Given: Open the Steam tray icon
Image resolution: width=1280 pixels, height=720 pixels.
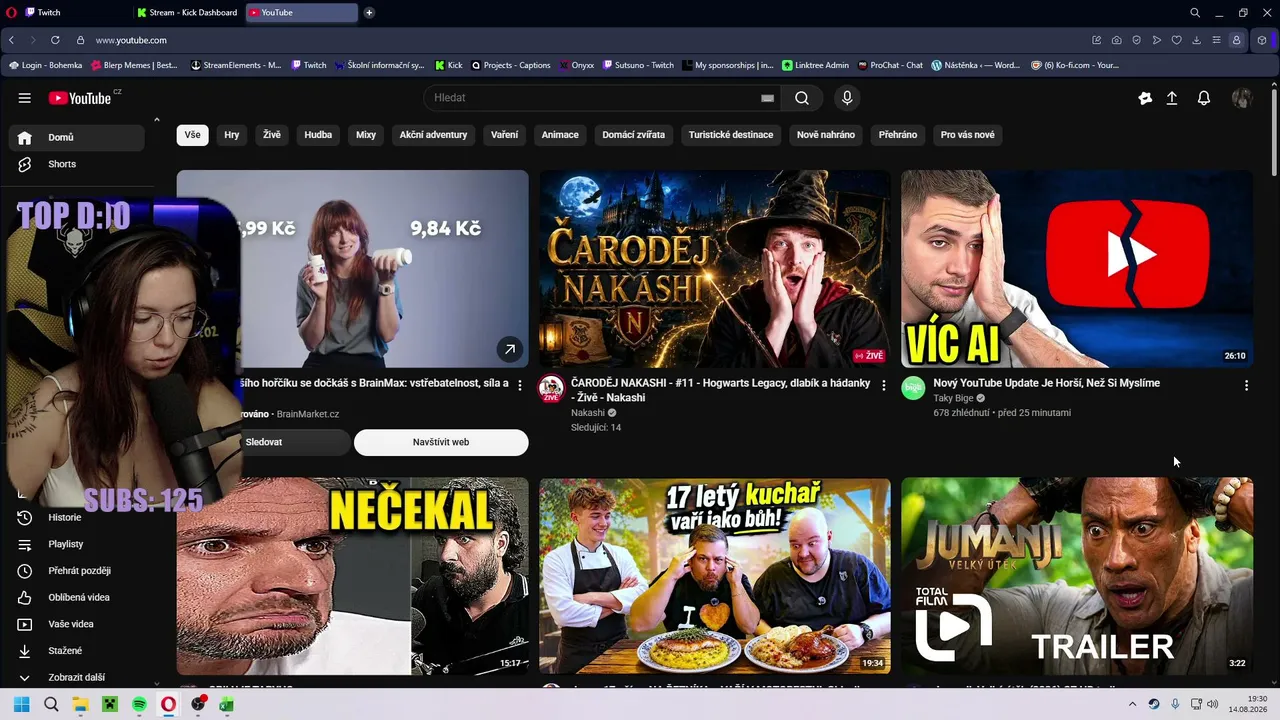Looking at the screenshot, I should (x=1154, y=704).
